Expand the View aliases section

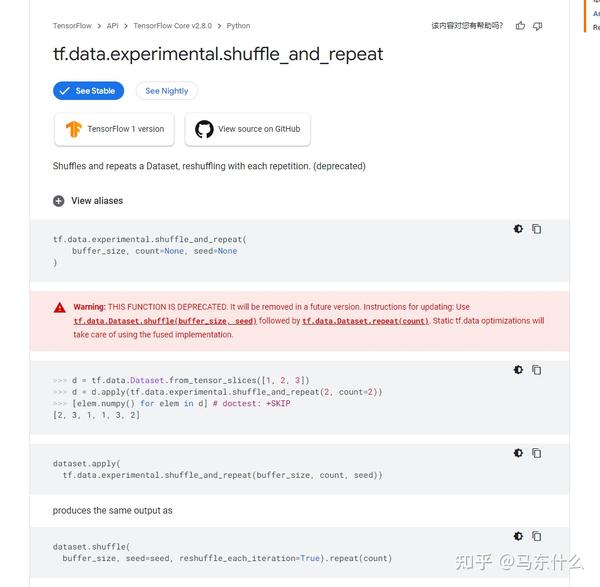click(x=88, y=201)
